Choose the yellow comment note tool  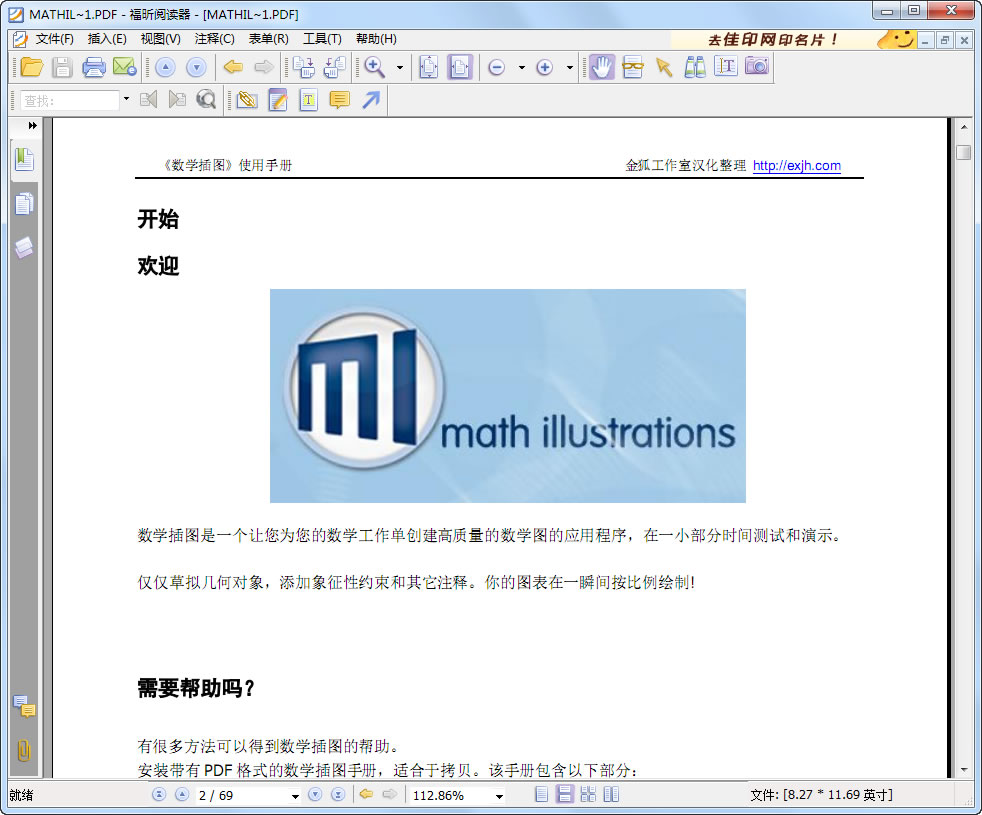[x=339, y=100]
